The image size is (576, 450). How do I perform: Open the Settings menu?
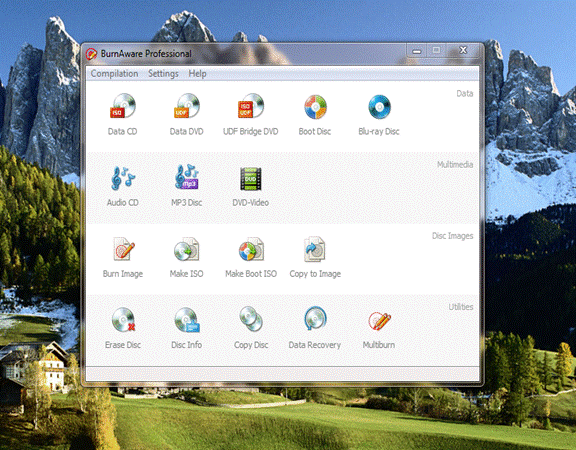163,73
